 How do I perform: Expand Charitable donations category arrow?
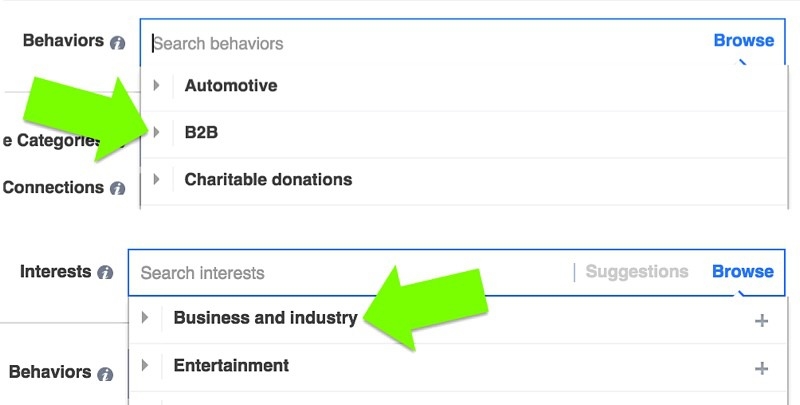157,179
